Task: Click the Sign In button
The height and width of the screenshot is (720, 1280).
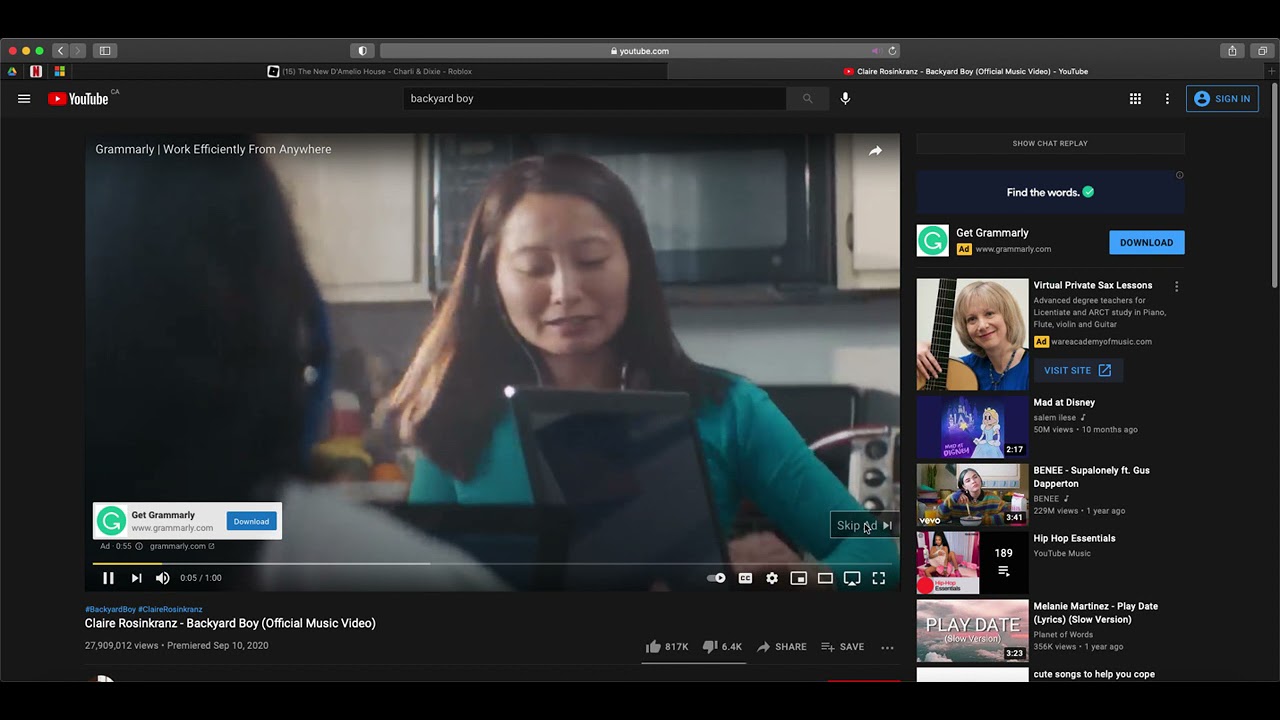Action: (1222, 99)
